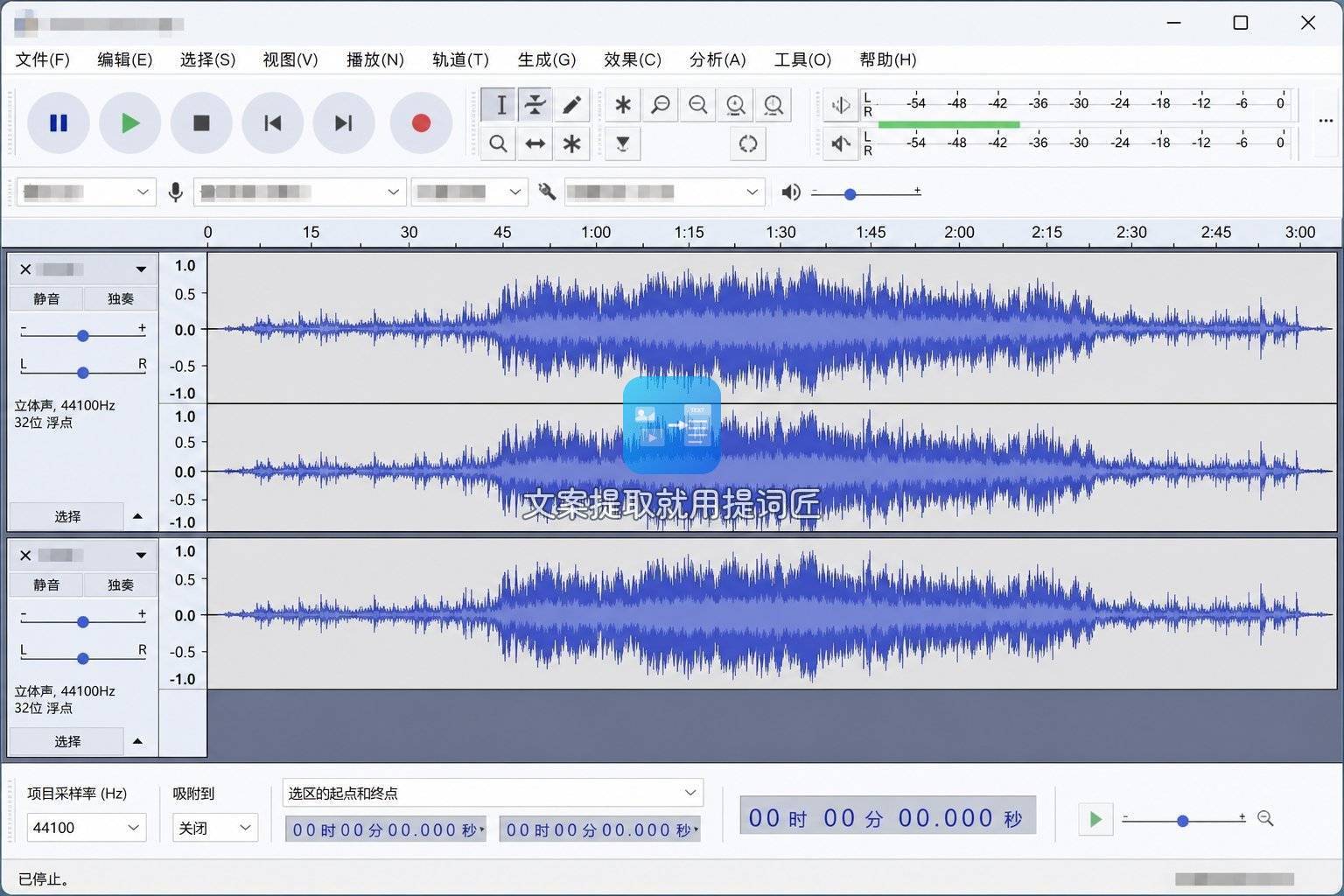Solo the second track (独奏)
The height and width of the screenshot is (896, 1344).
point(121,584)
